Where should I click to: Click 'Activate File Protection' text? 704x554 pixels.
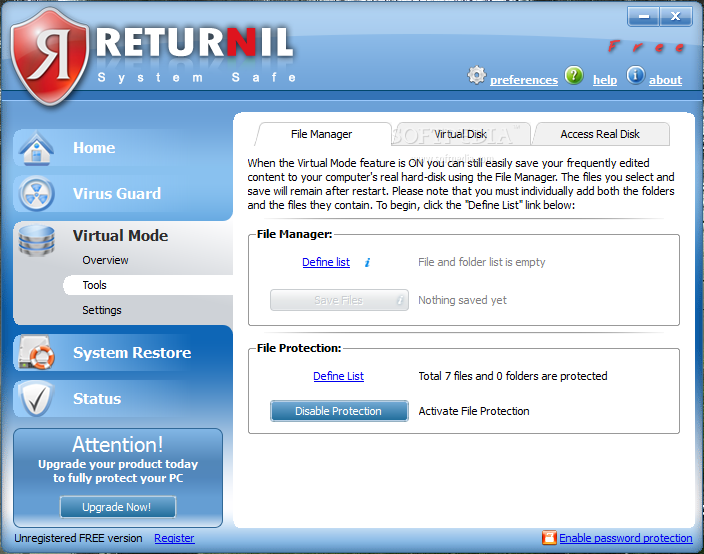(474, 411)
